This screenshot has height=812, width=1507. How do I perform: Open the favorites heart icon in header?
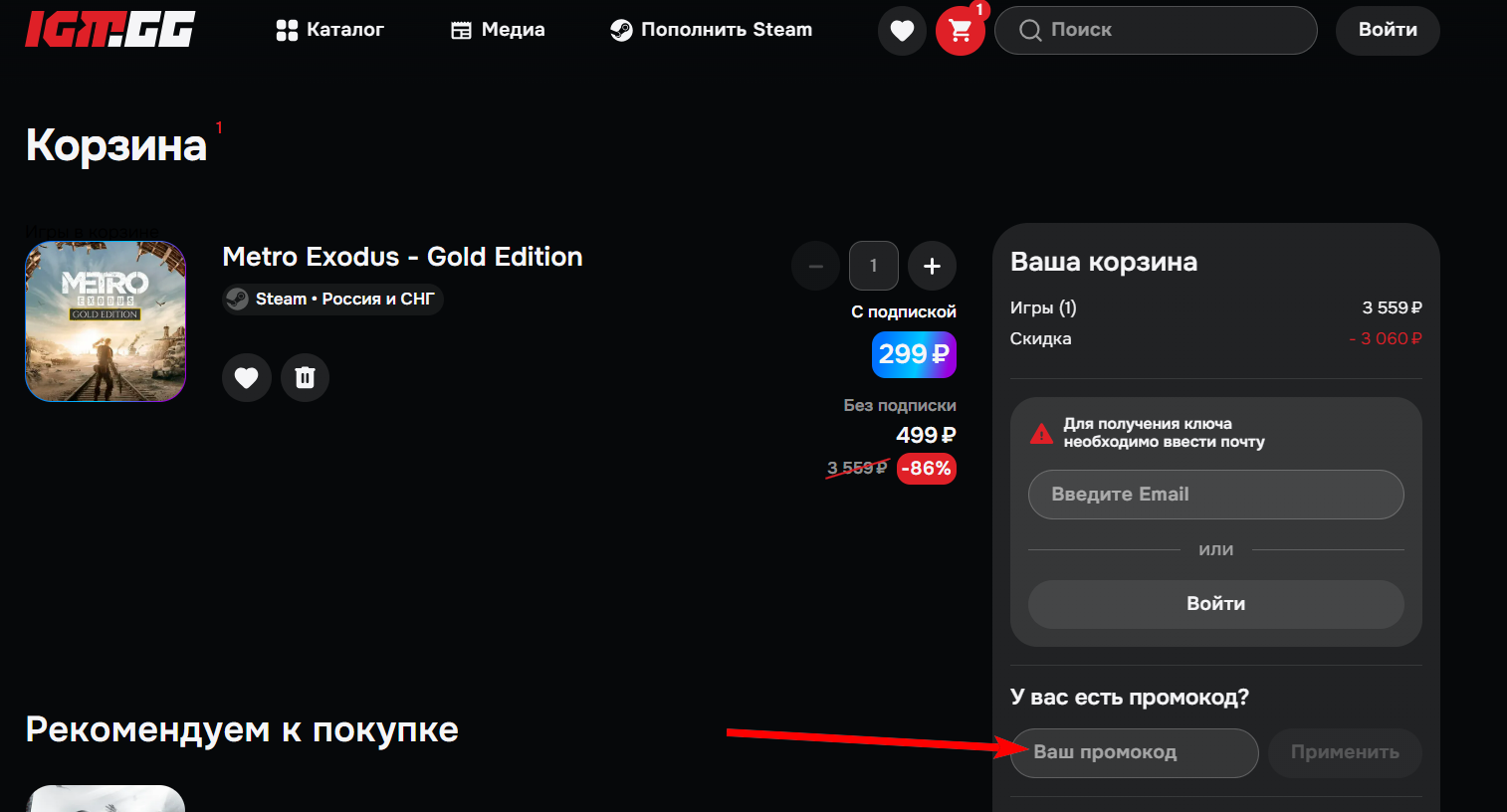click(902, 31)
